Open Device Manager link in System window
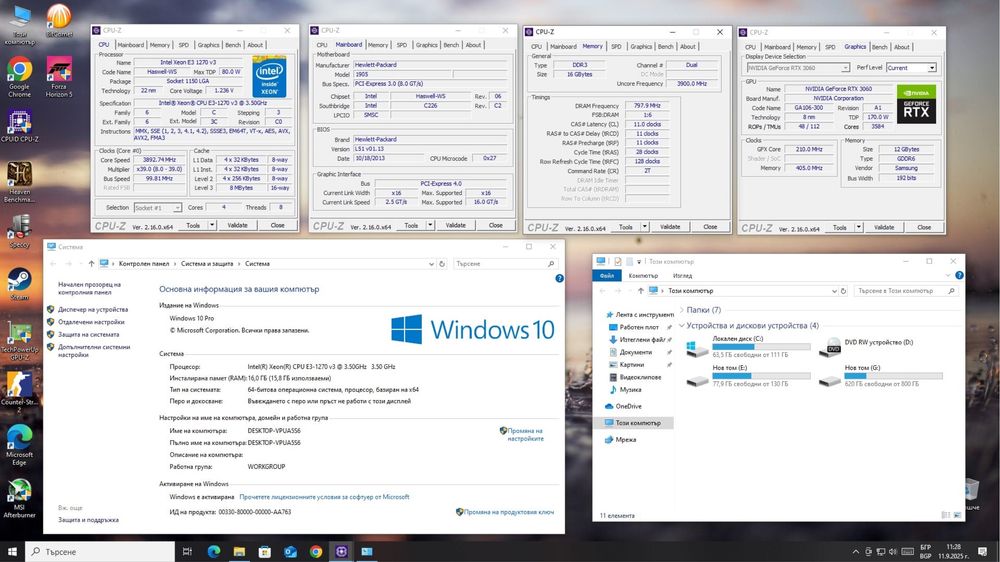Screen dimensions: 1000x562 coord(92,309)
